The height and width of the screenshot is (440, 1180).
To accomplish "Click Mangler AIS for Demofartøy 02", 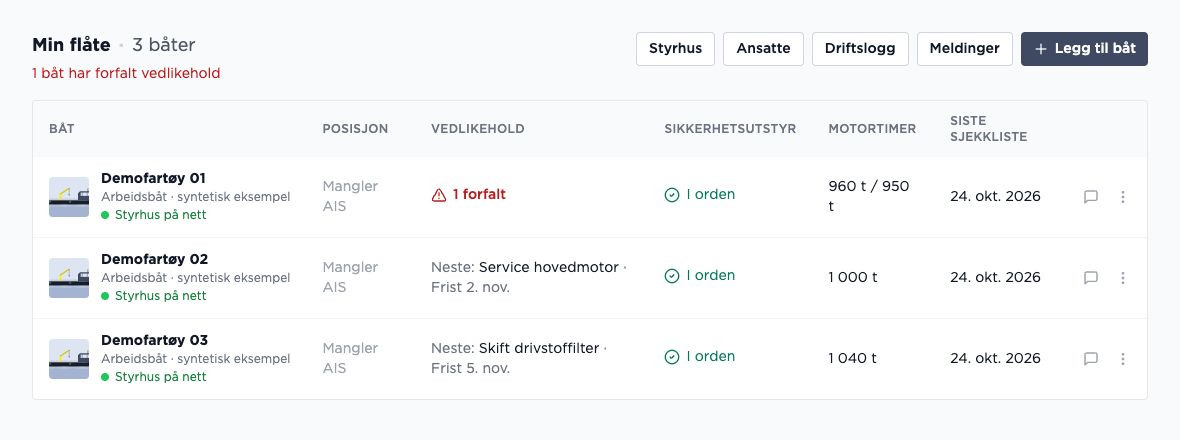I will click(x=351, y=278).
